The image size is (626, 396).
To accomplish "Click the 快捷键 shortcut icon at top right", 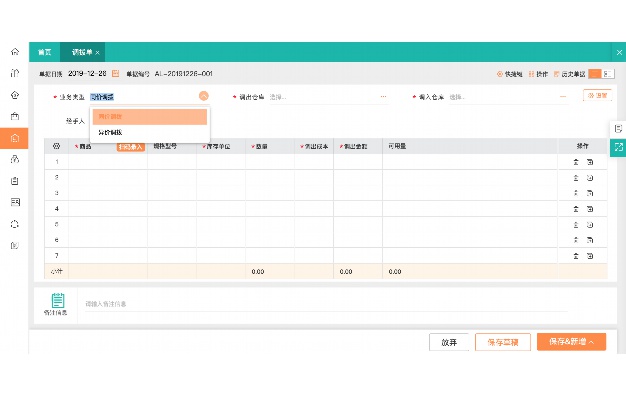I will (x=499, y=74).
